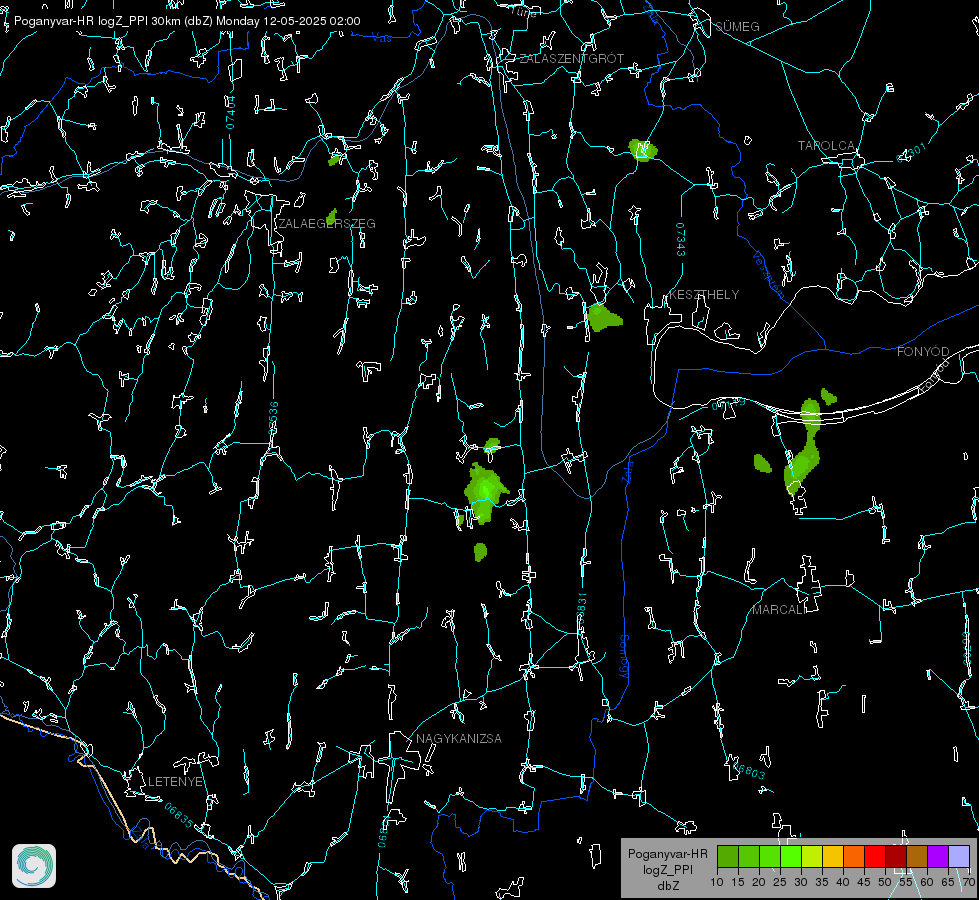The image size is (979, 900).
Task: Select the 60-65 dBZ purple legend swatch
Action: point(938,856)
